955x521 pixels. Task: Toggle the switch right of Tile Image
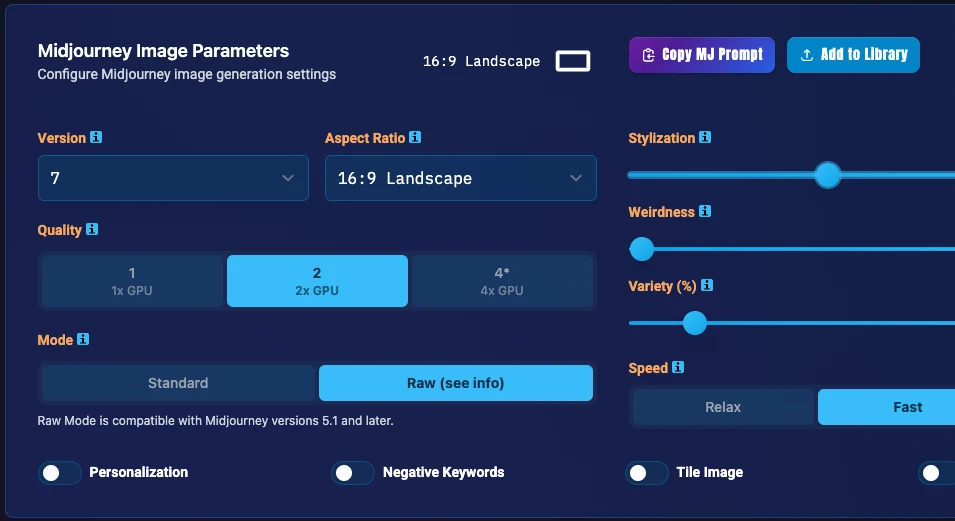pyautogui.click(x=937, y=473)
